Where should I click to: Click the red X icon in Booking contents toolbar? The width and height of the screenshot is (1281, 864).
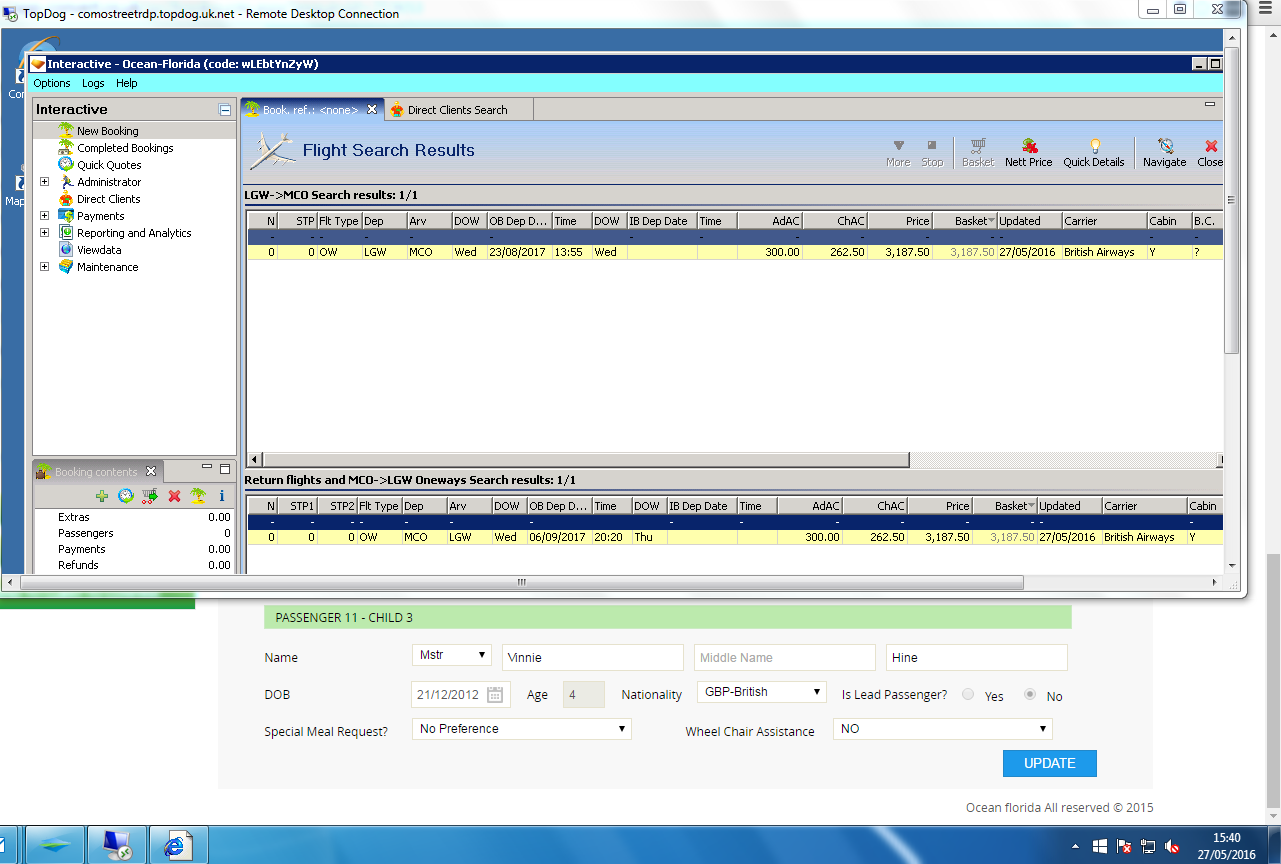coord(174,496)
